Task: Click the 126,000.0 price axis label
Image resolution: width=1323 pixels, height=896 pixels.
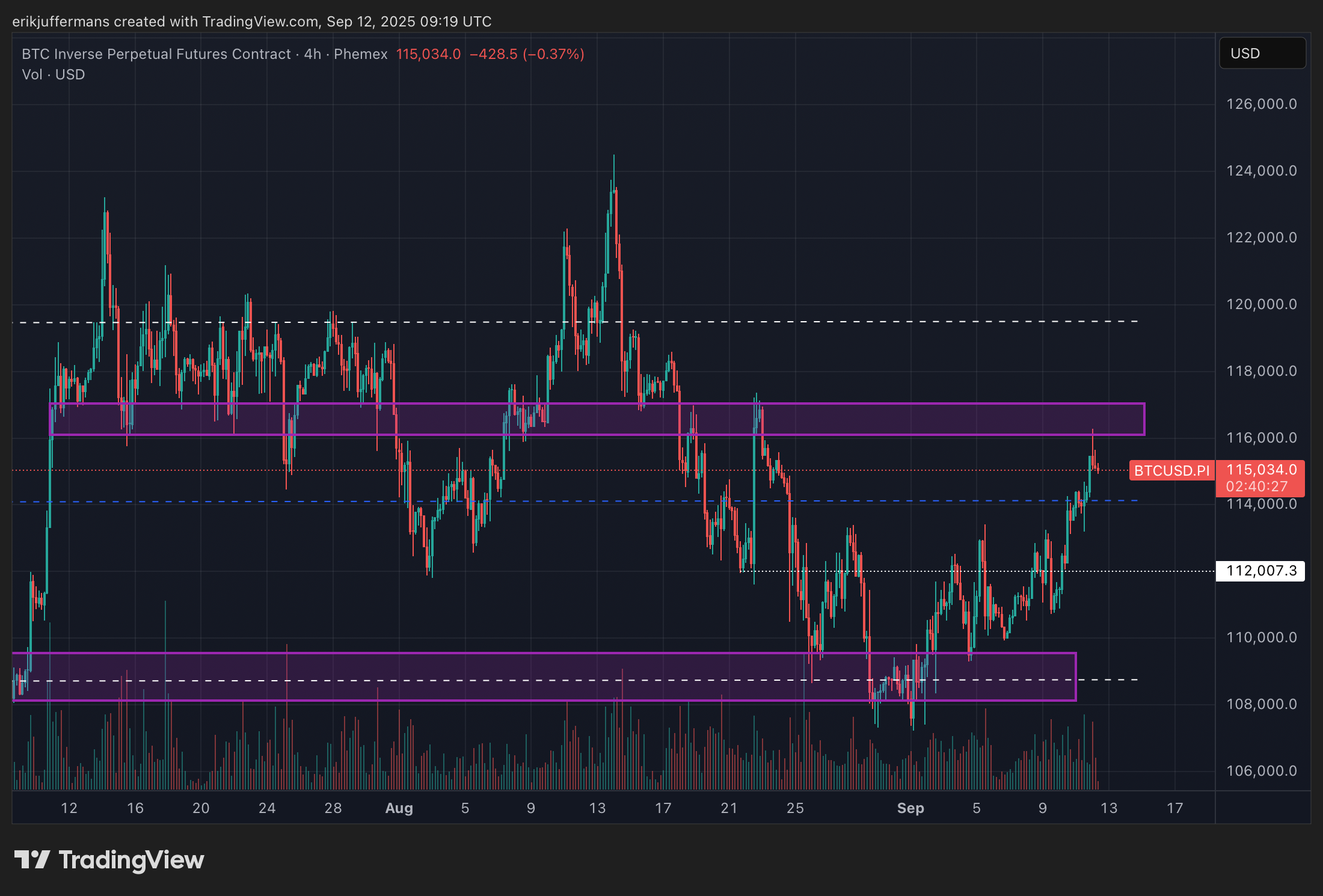Action: 1261,104
